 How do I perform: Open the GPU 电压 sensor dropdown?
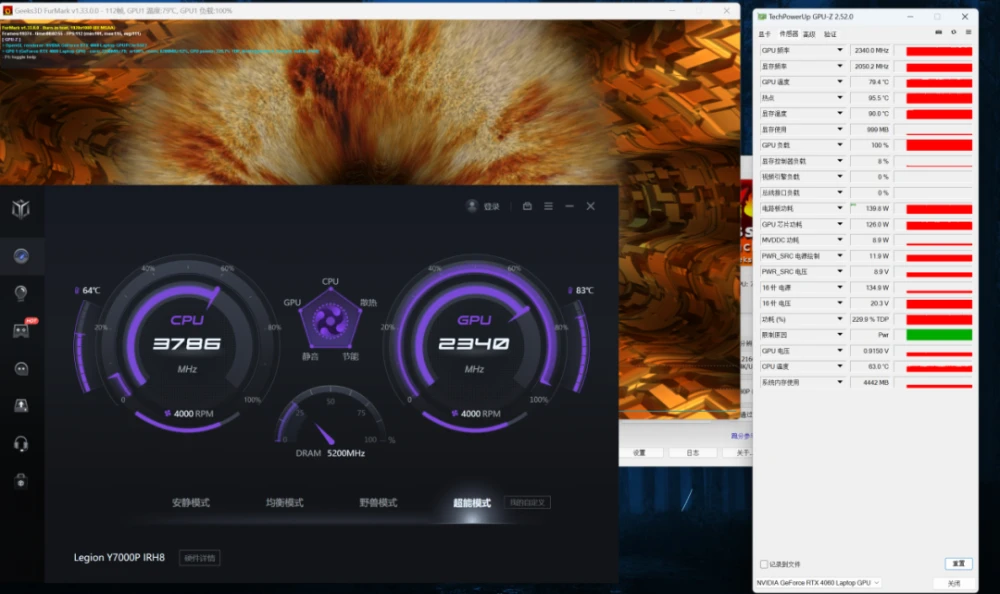click(x=839, y=350)
